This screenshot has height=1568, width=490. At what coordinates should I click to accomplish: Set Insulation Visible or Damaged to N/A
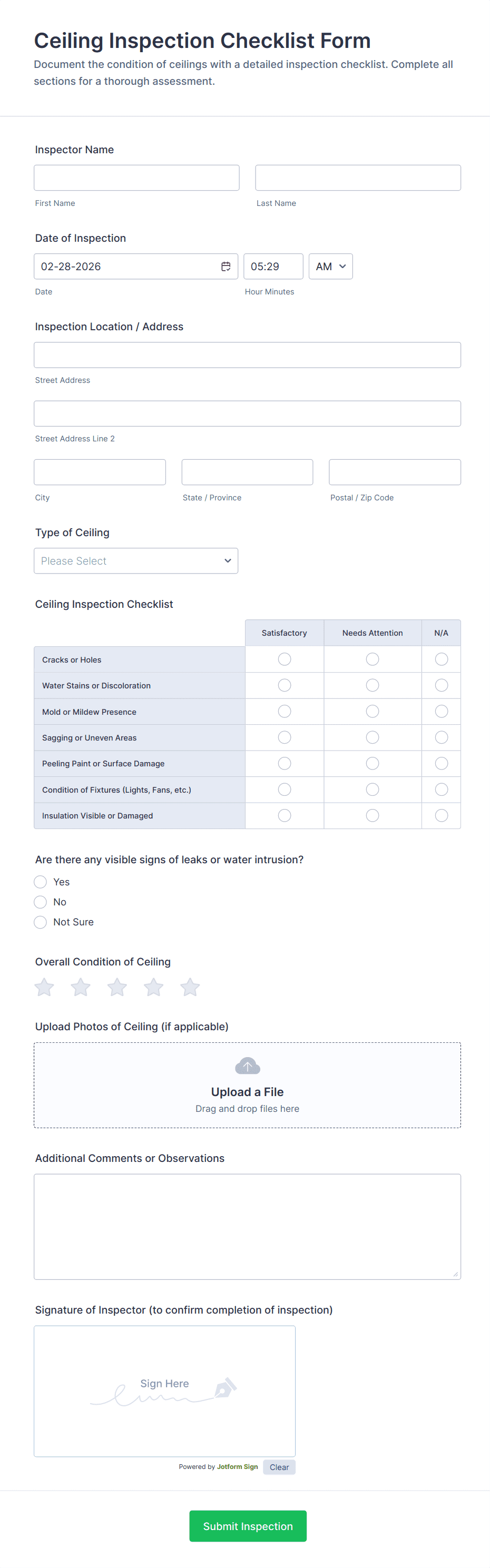[x=442, y=815]
